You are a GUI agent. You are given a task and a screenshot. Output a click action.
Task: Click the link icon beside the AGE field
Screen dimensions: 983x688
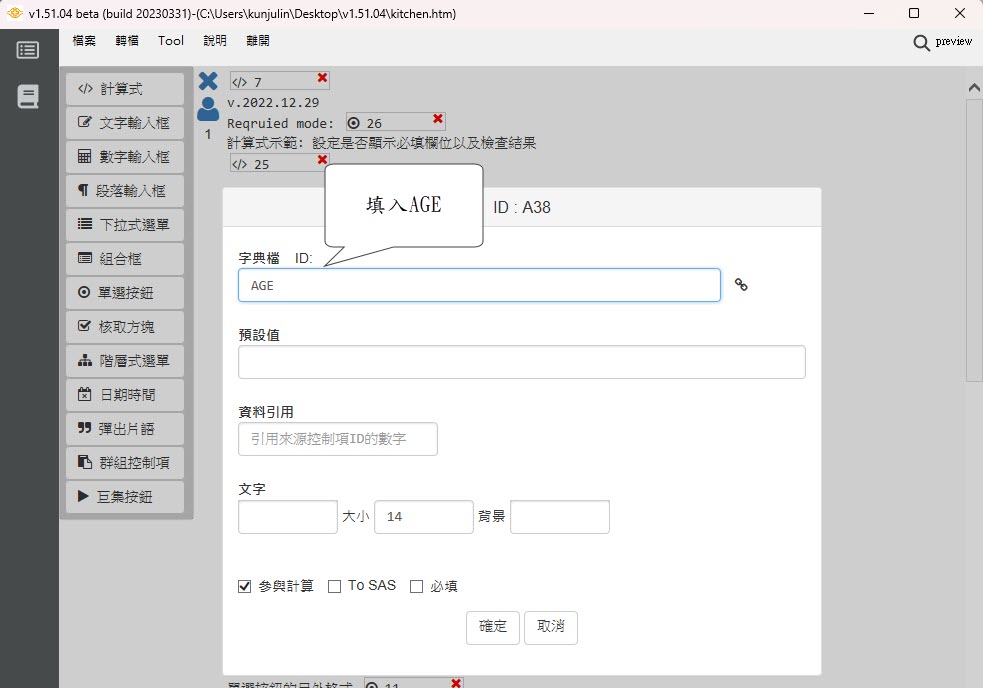741,285
